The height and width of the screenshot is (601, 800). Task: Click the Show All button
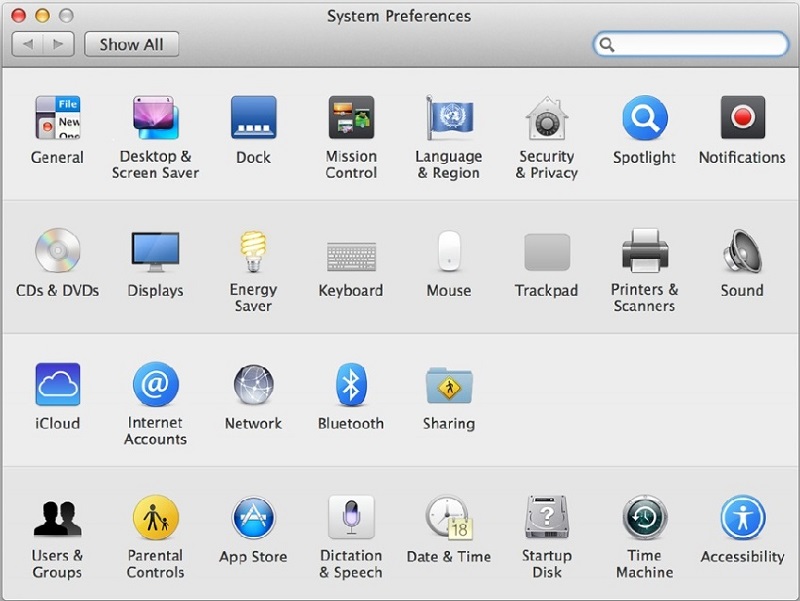131,44
